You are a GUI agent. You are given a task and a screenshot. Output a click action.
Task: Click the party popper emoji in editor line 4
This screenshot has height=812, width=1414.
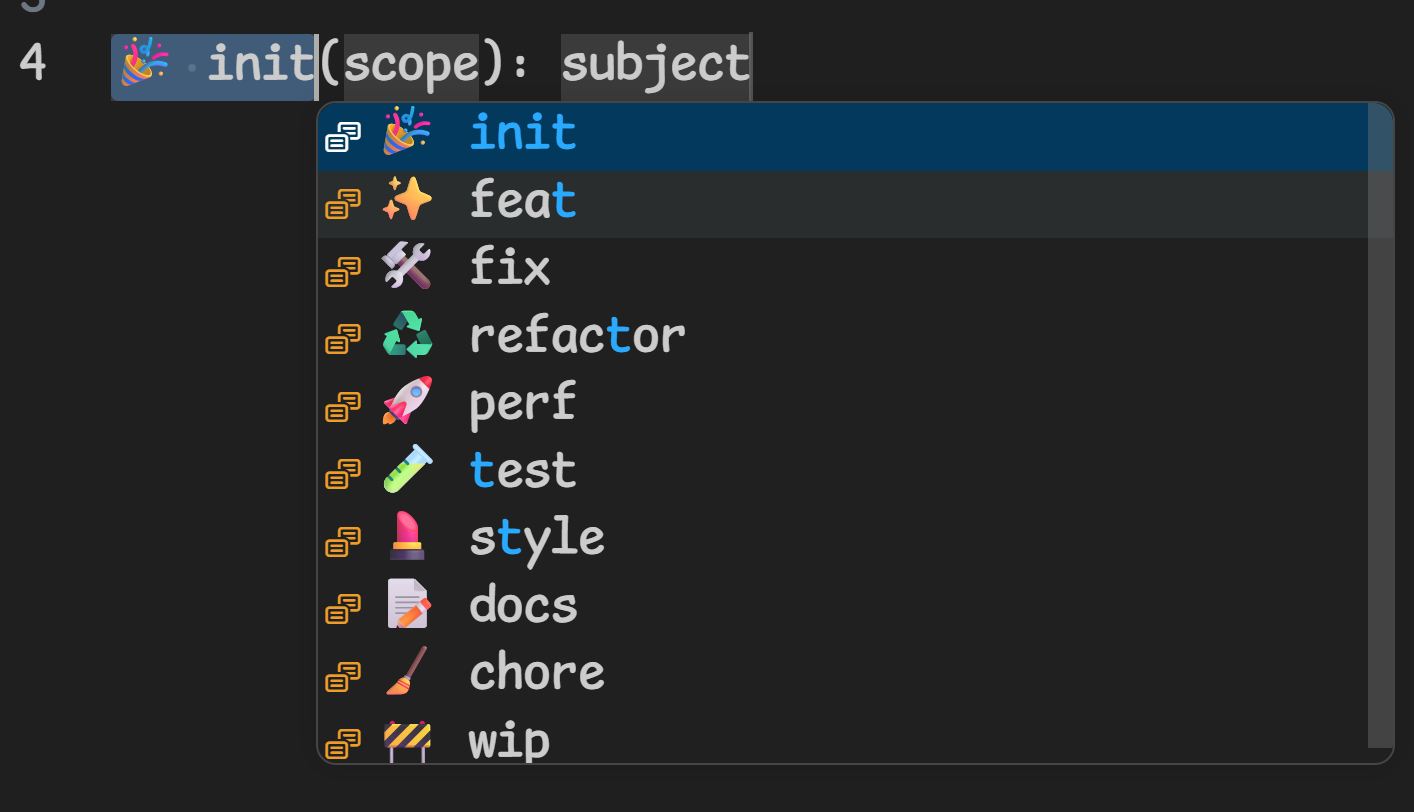144,63
